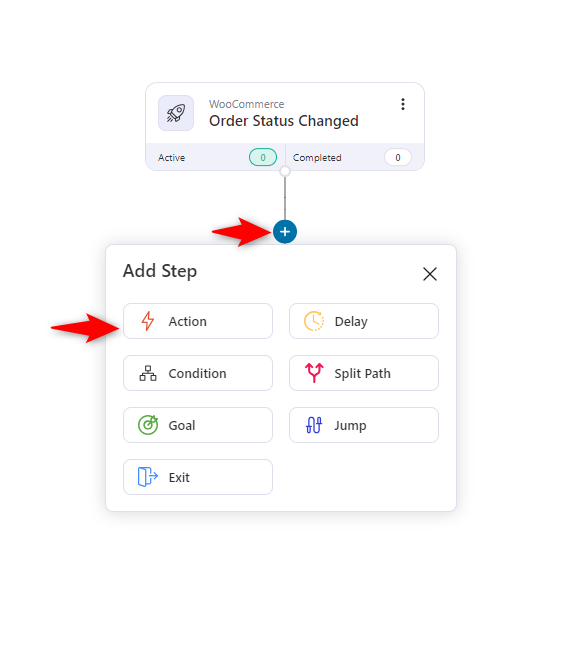Select the Condition hierarchy icon
Viewport: 578px width, 663px height.
point(148,373)
